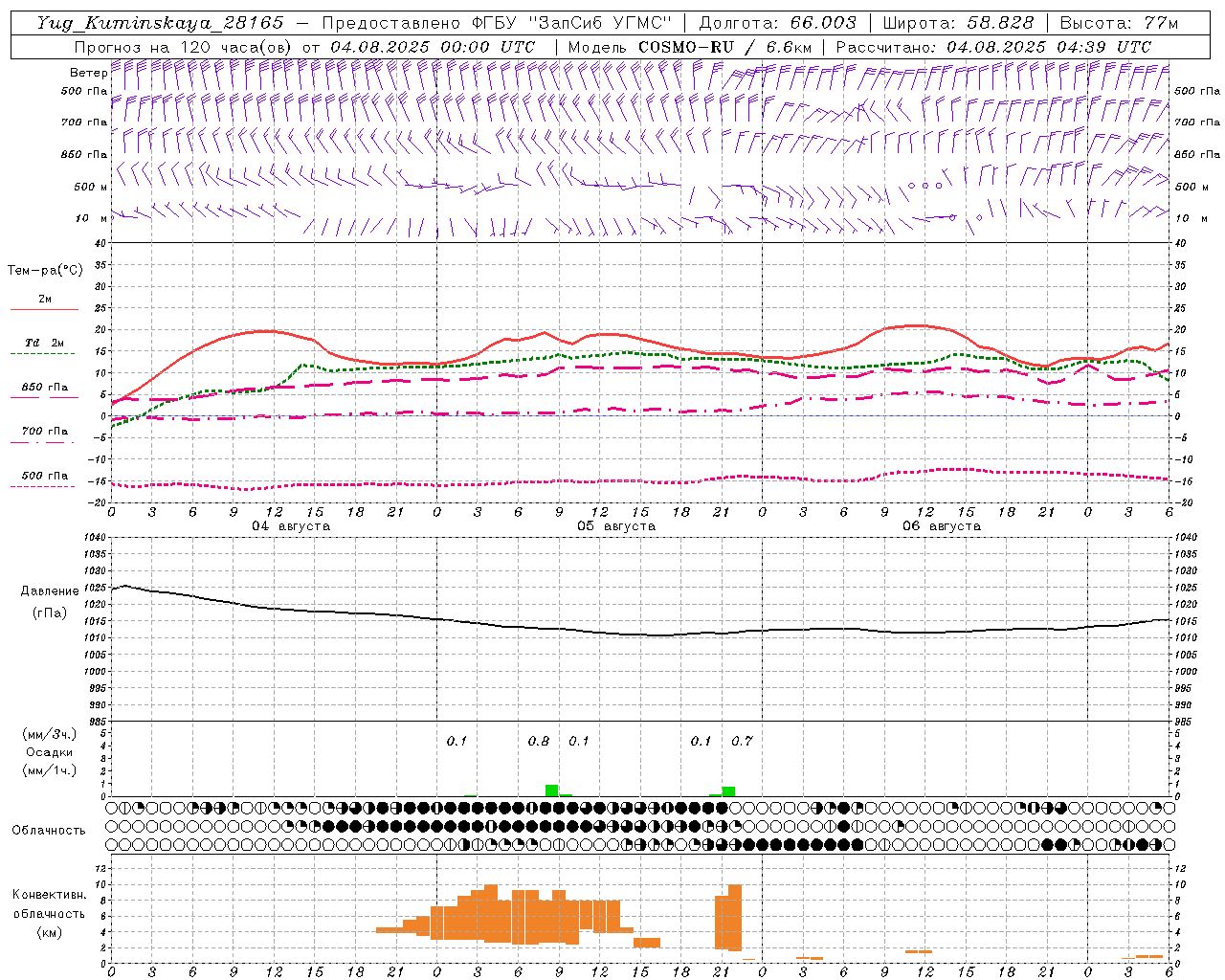Click the green precipitation bar under 0.8
Viewport: 1225px width, 980px height.
coord(551,791)
